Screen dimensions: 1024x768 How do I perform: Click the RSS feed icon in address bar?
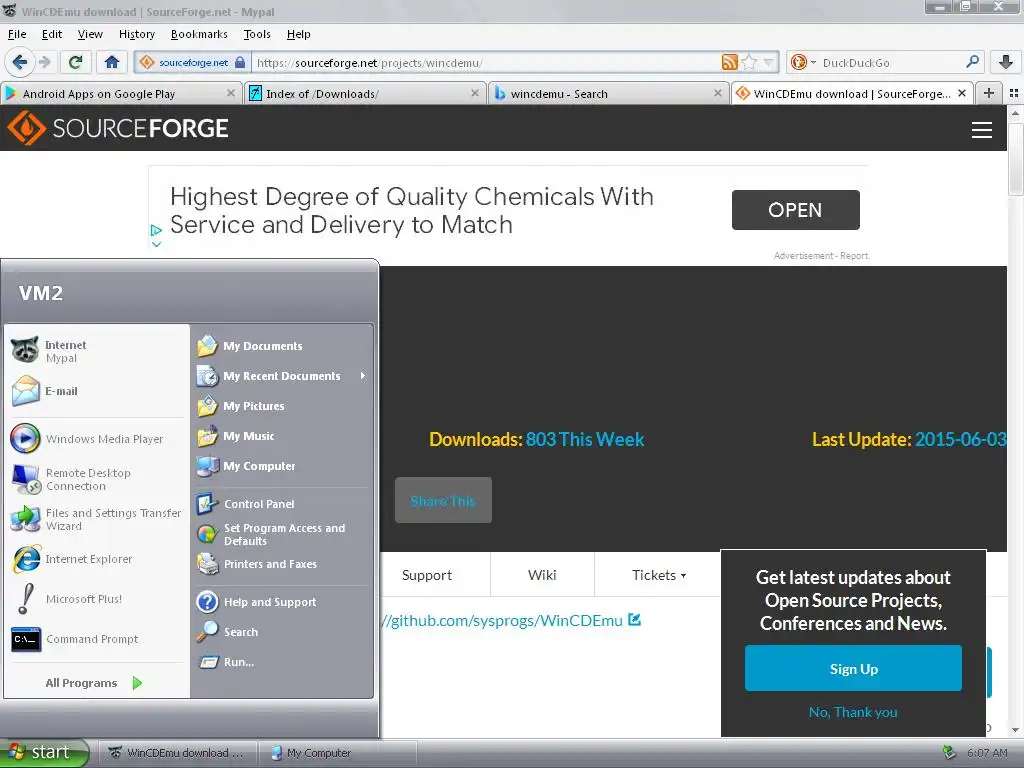pos(729,62)
